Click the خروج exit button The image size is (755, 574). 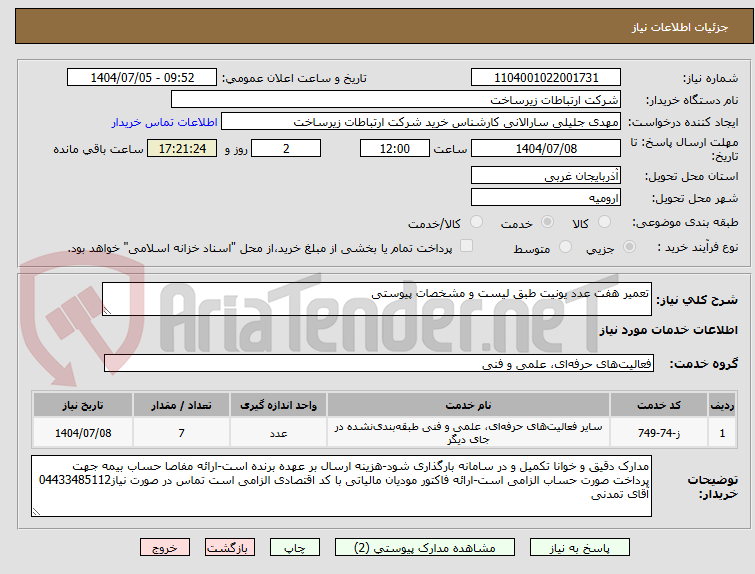coord(165,548)
